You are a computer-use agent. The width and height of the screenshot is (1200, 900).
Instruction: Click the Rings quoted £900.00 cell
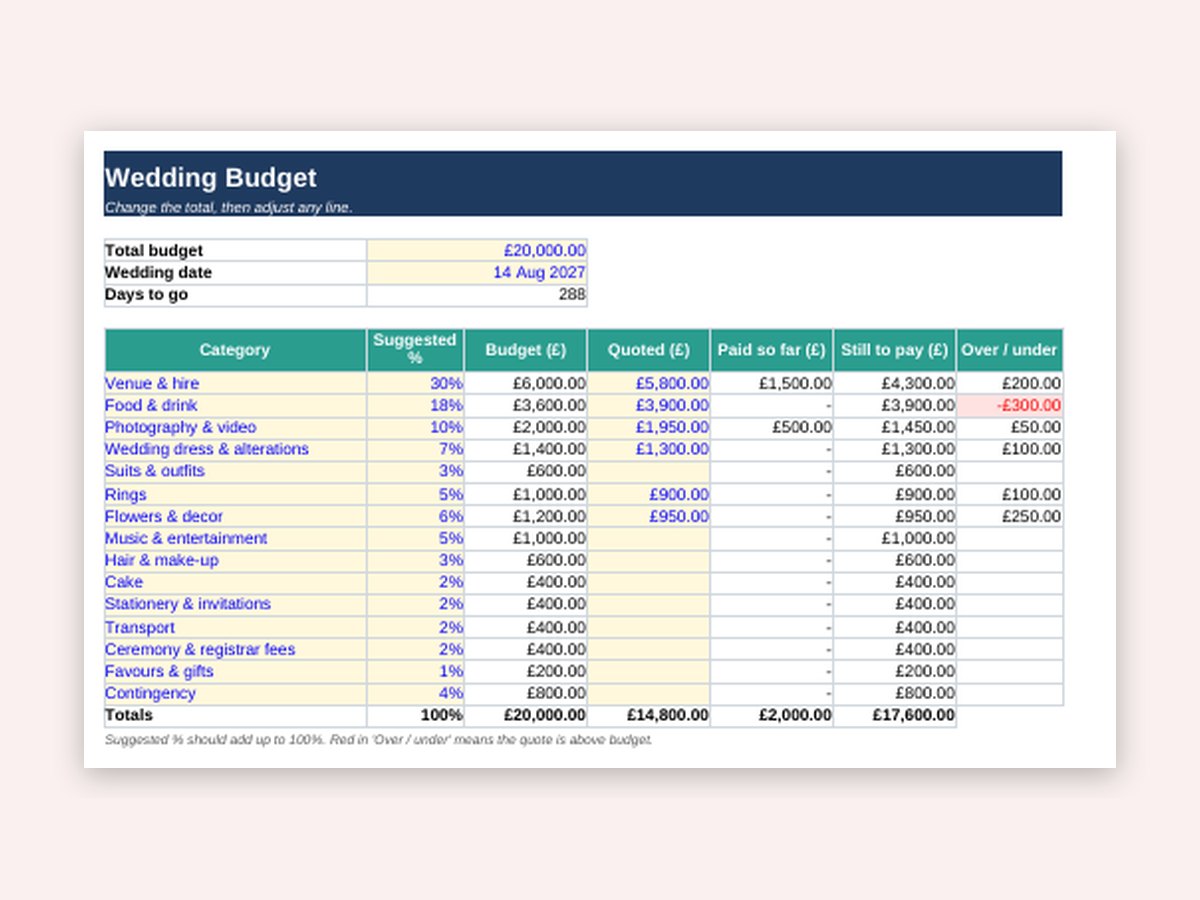tap(649, 494)
